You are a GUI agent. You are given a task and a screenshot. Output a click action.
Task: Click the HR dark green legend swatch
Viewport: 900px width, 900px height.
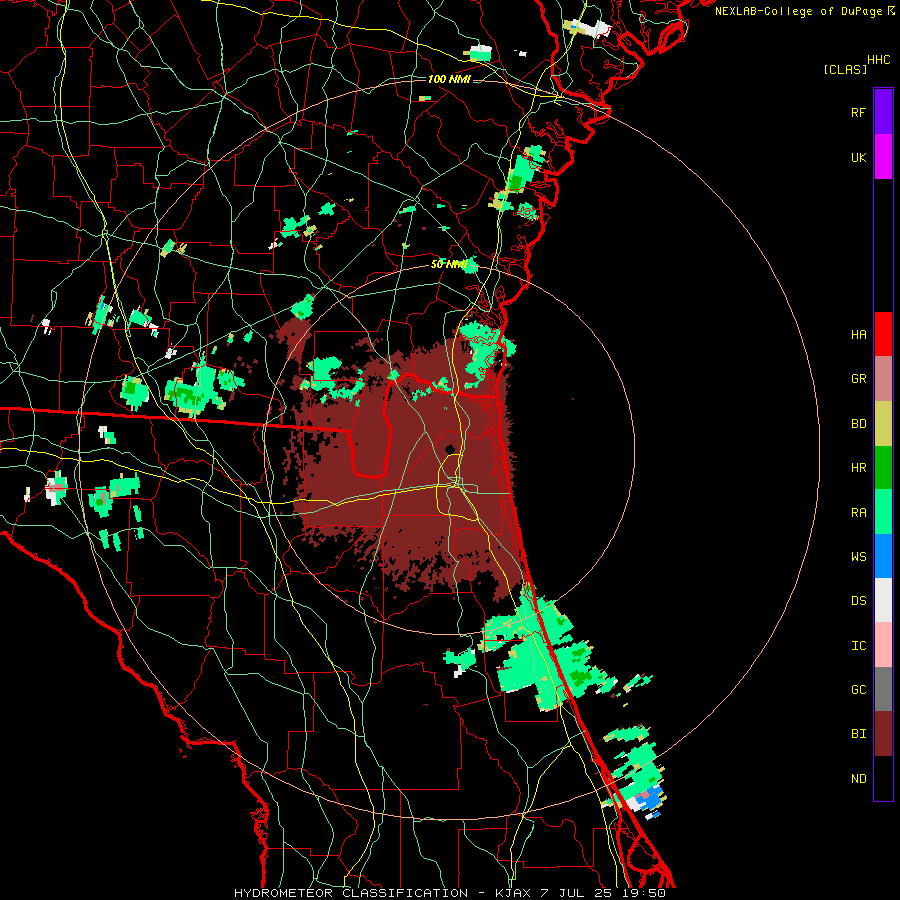[883, 467]
